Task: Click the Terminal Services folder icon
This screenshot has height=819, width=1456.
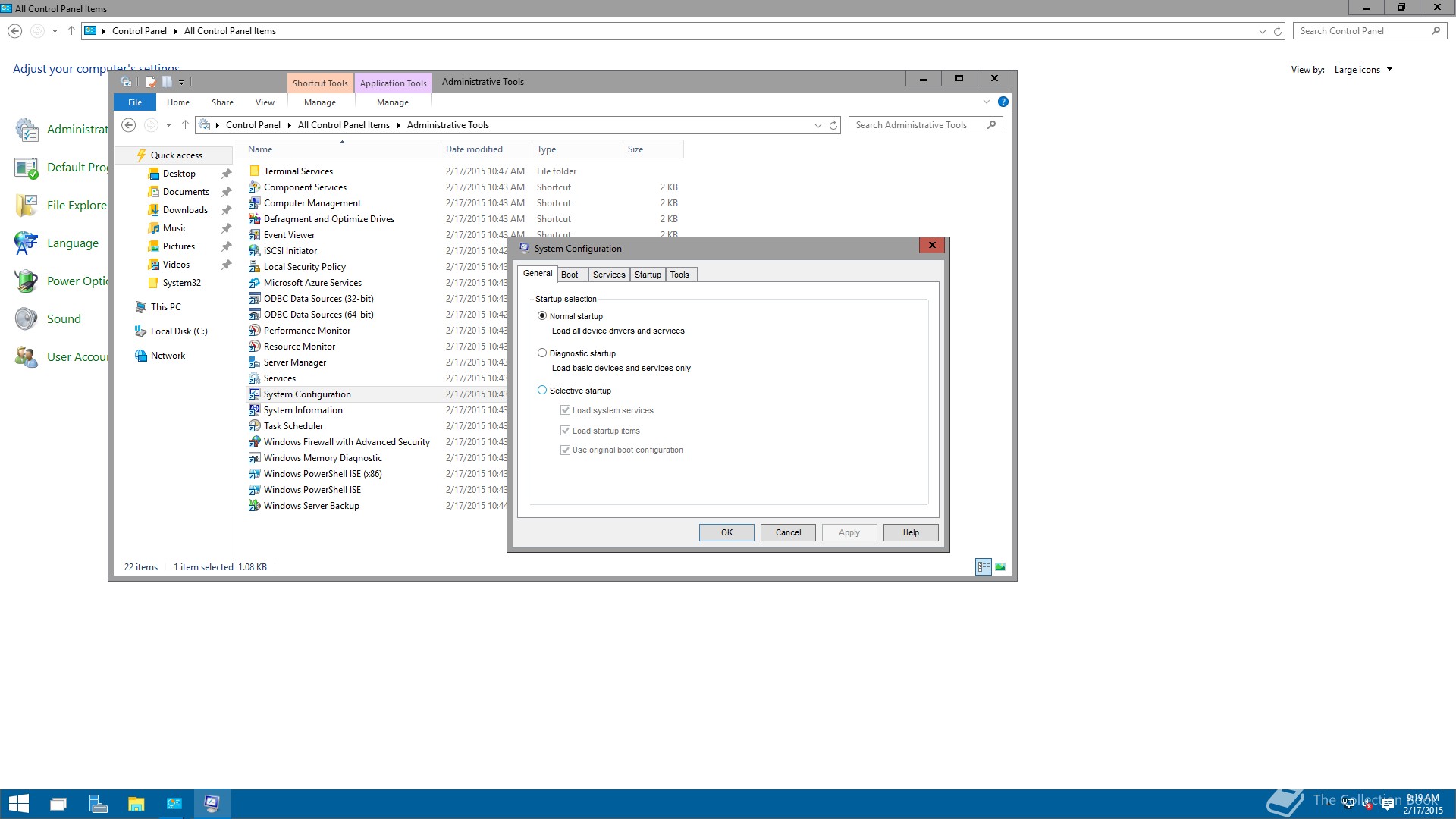Action: pos(255,171)
